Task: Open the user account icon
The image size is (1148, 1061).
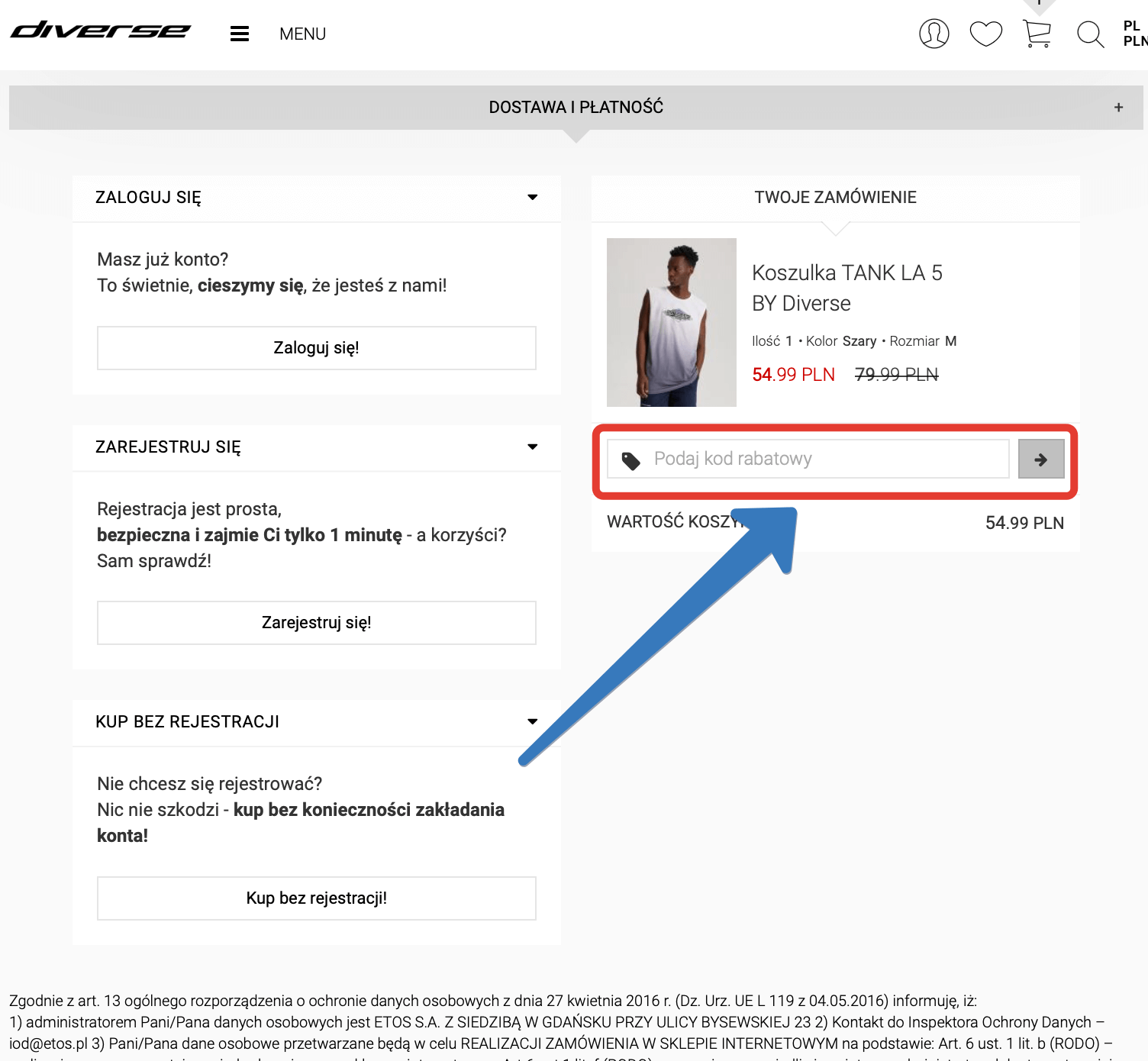Action: coord(934,34)
